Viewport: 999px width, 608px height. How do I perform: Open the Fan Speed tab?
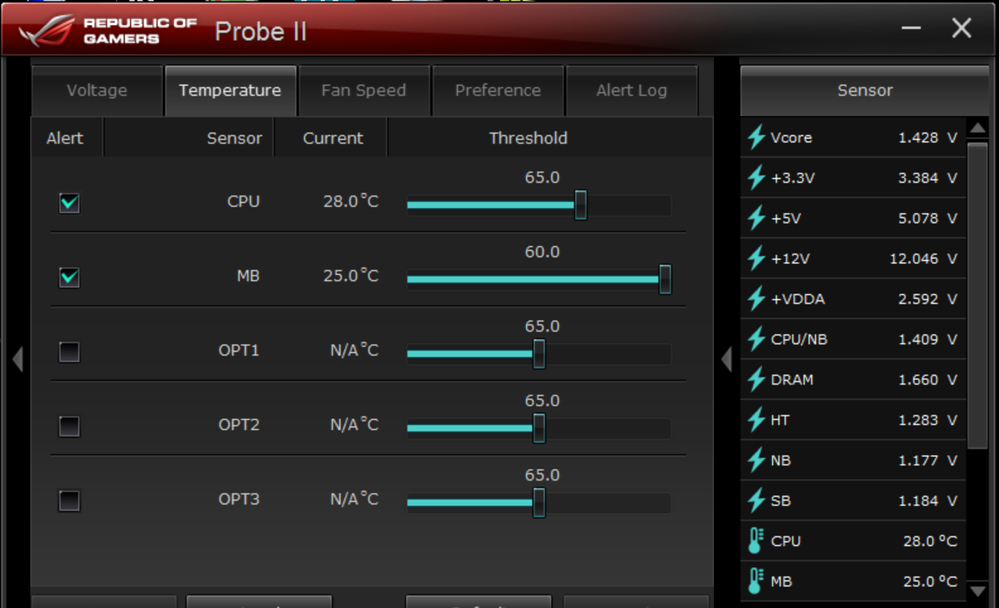[364, 90]
